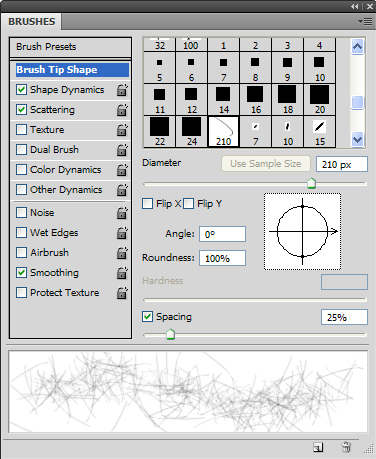Close the Brushes panel with the X

370,6
